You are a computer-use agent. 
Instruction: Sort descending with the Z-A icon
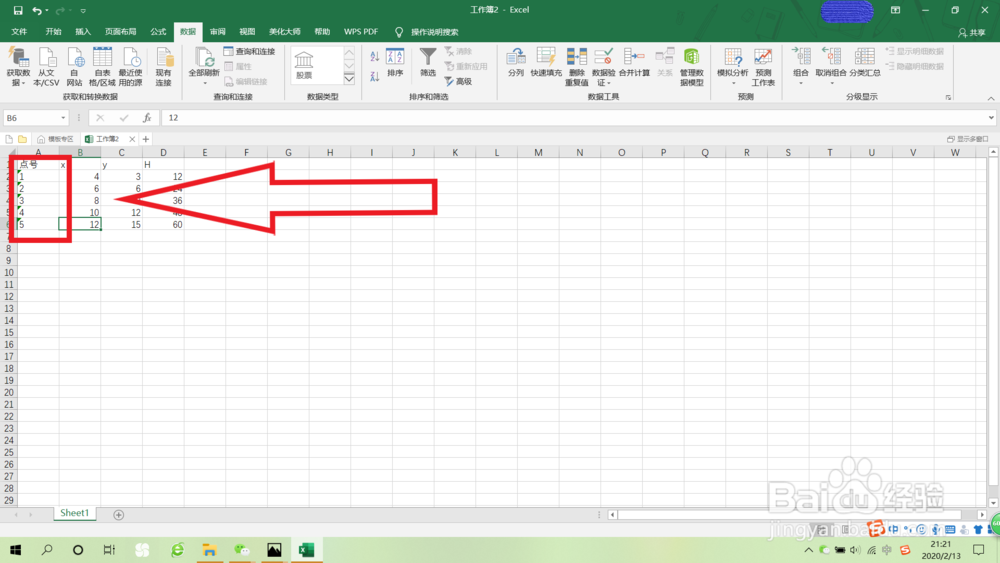click(x=374, y=77)
